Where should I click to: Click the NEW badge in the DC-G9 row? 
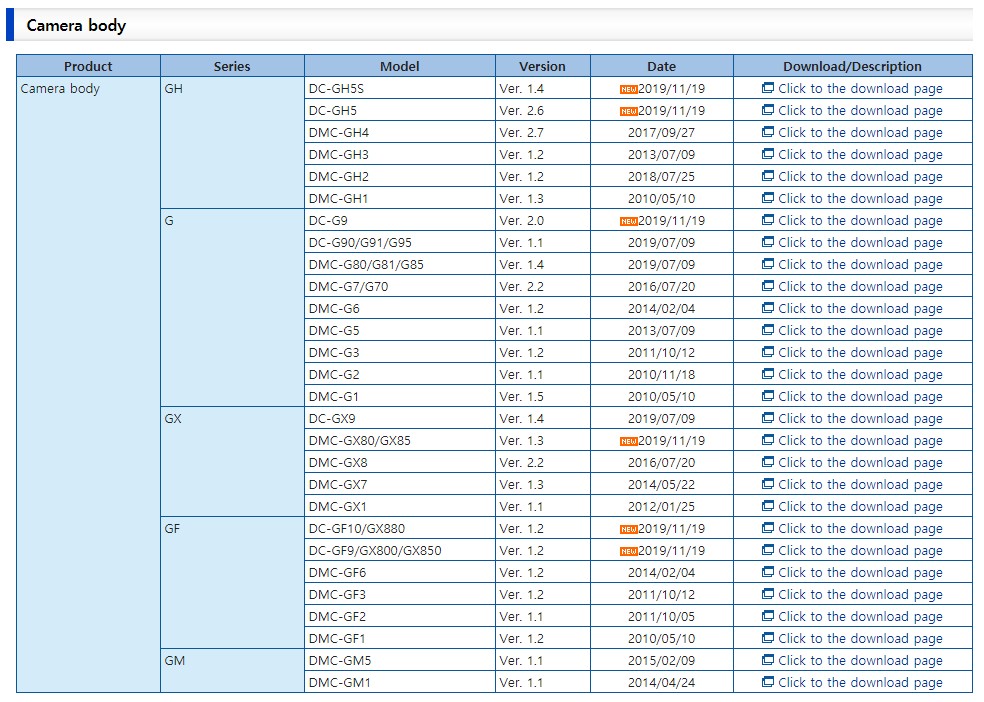[628, 221]
